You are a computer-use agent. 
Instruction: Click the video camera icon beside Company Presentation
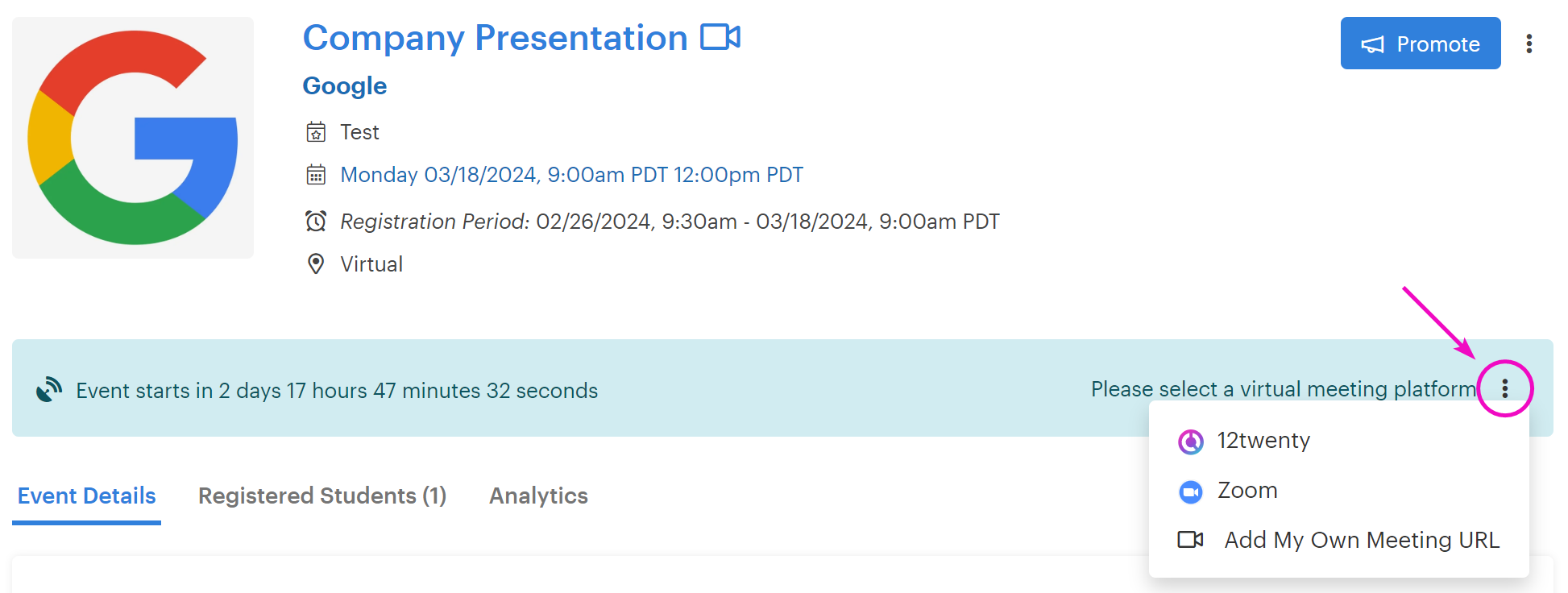click(720, 37)
